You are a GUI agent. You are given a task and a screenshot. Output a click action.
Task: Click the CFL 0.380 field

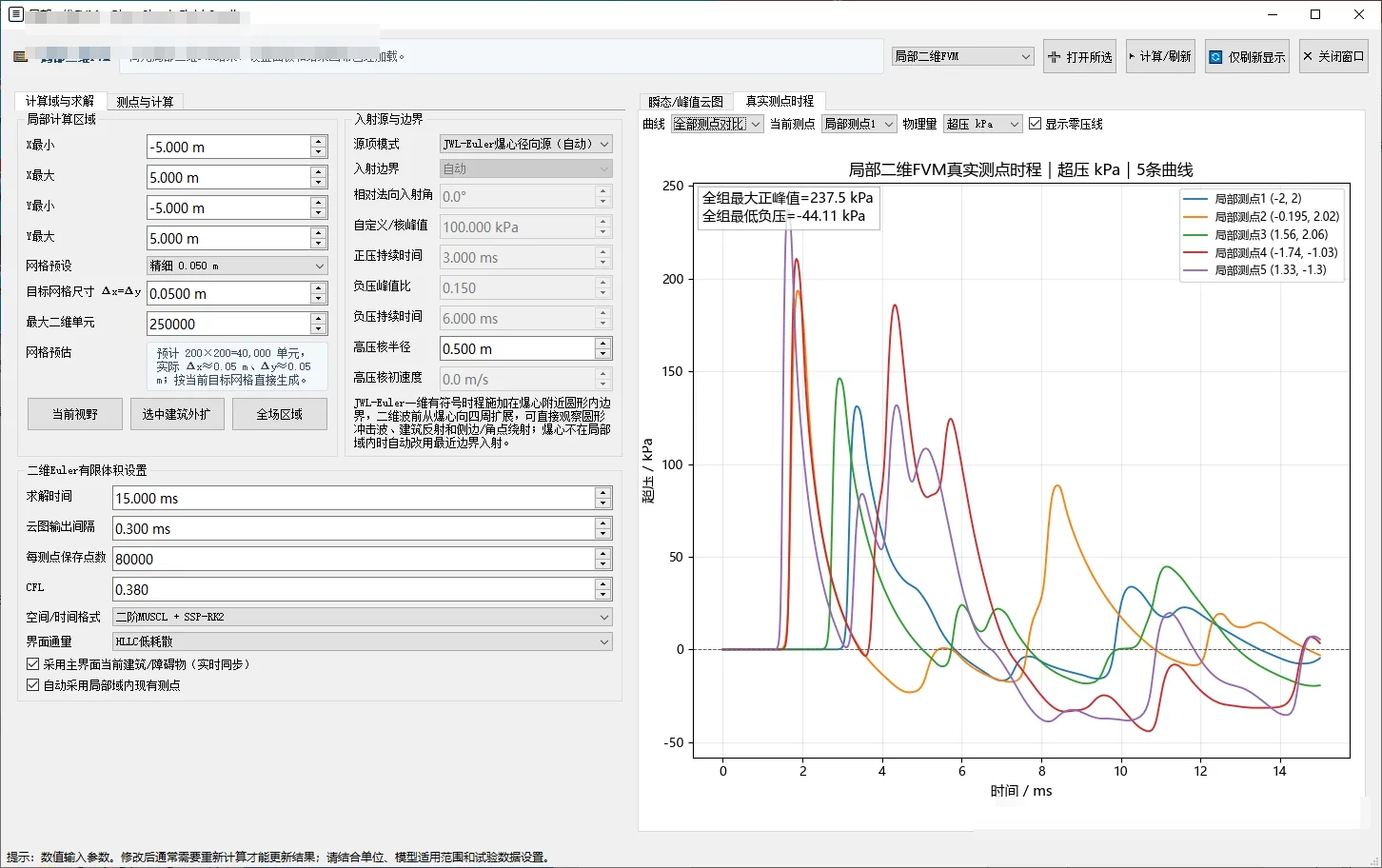(x=353, y=589)
